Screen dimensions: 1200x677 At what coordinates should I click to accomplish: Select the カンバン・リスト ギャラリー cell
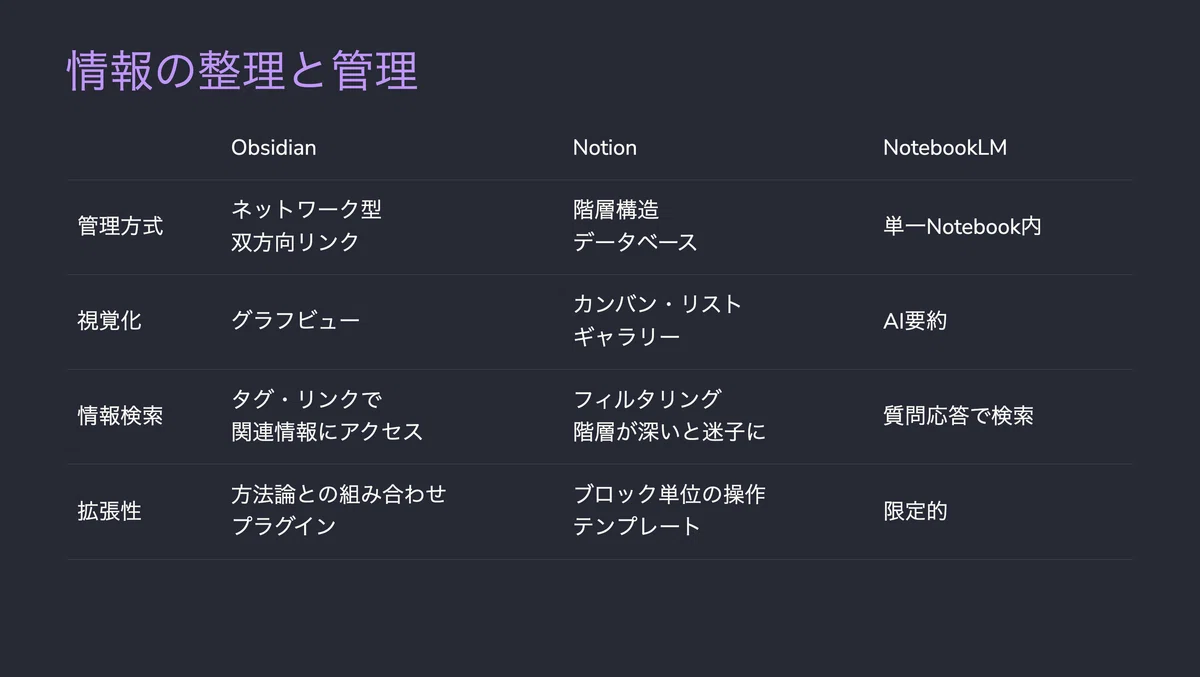pos(657,321)
